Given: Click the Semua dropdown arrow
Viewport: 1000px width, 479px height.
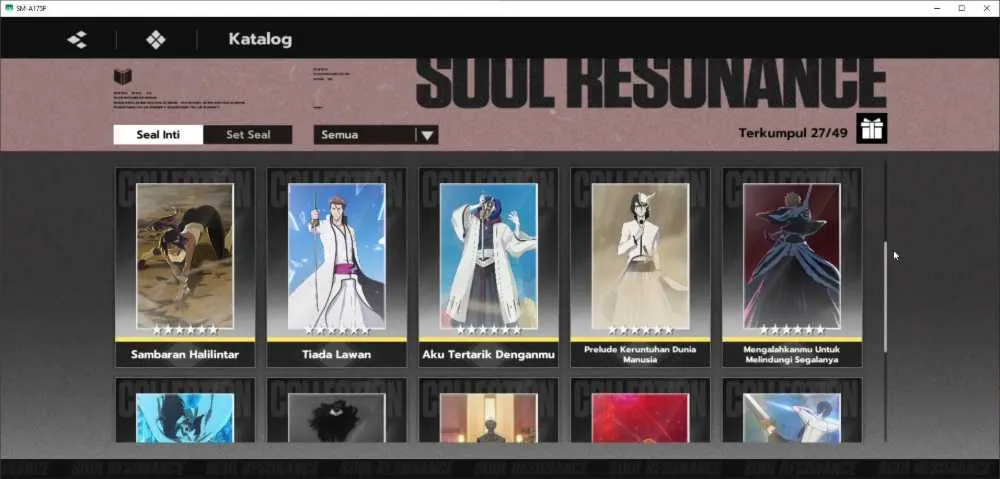Looking at the screenshot, I should tap(427, 135).
